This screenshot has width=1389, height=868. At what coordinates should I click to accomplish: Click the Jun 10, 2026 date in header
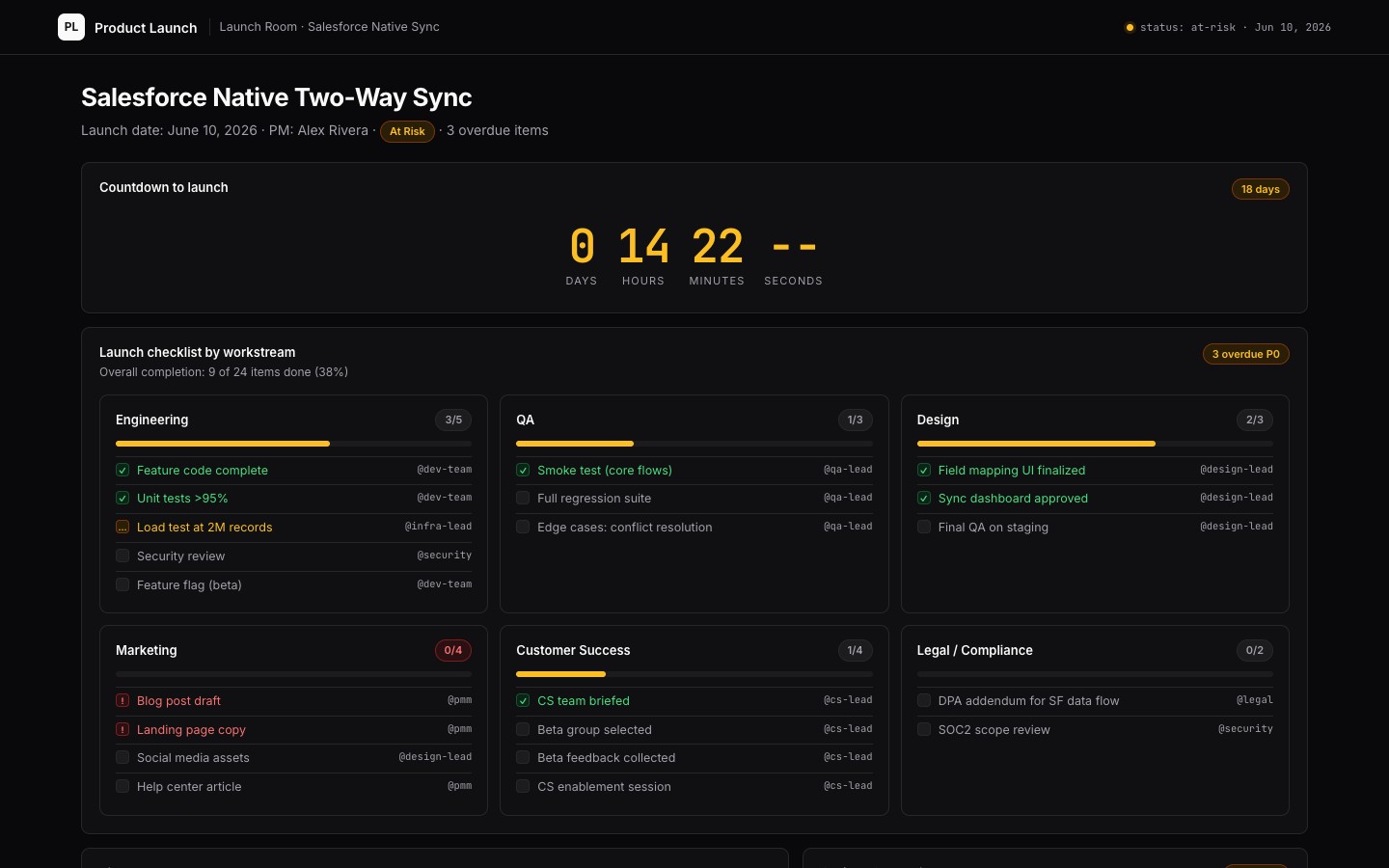1293,27
